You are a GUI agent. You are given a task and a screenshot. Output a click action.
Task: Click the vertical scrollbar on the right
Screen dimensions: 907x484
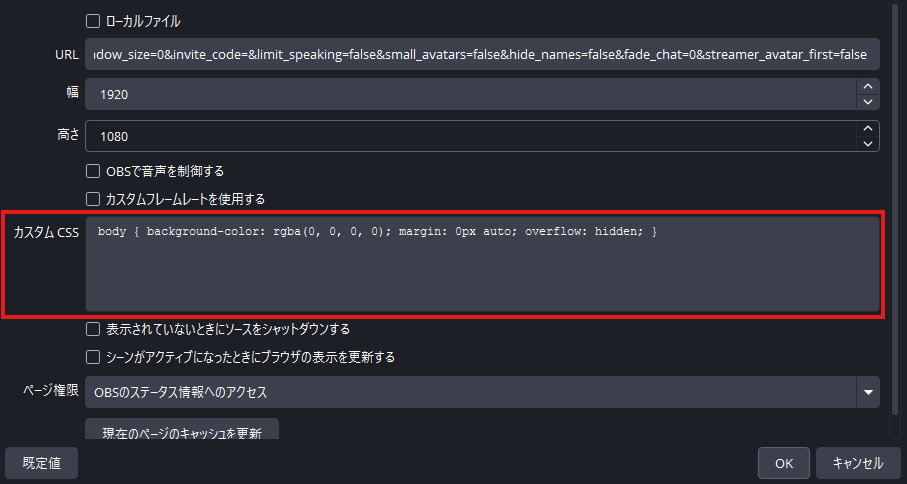(x=894, y=200)
